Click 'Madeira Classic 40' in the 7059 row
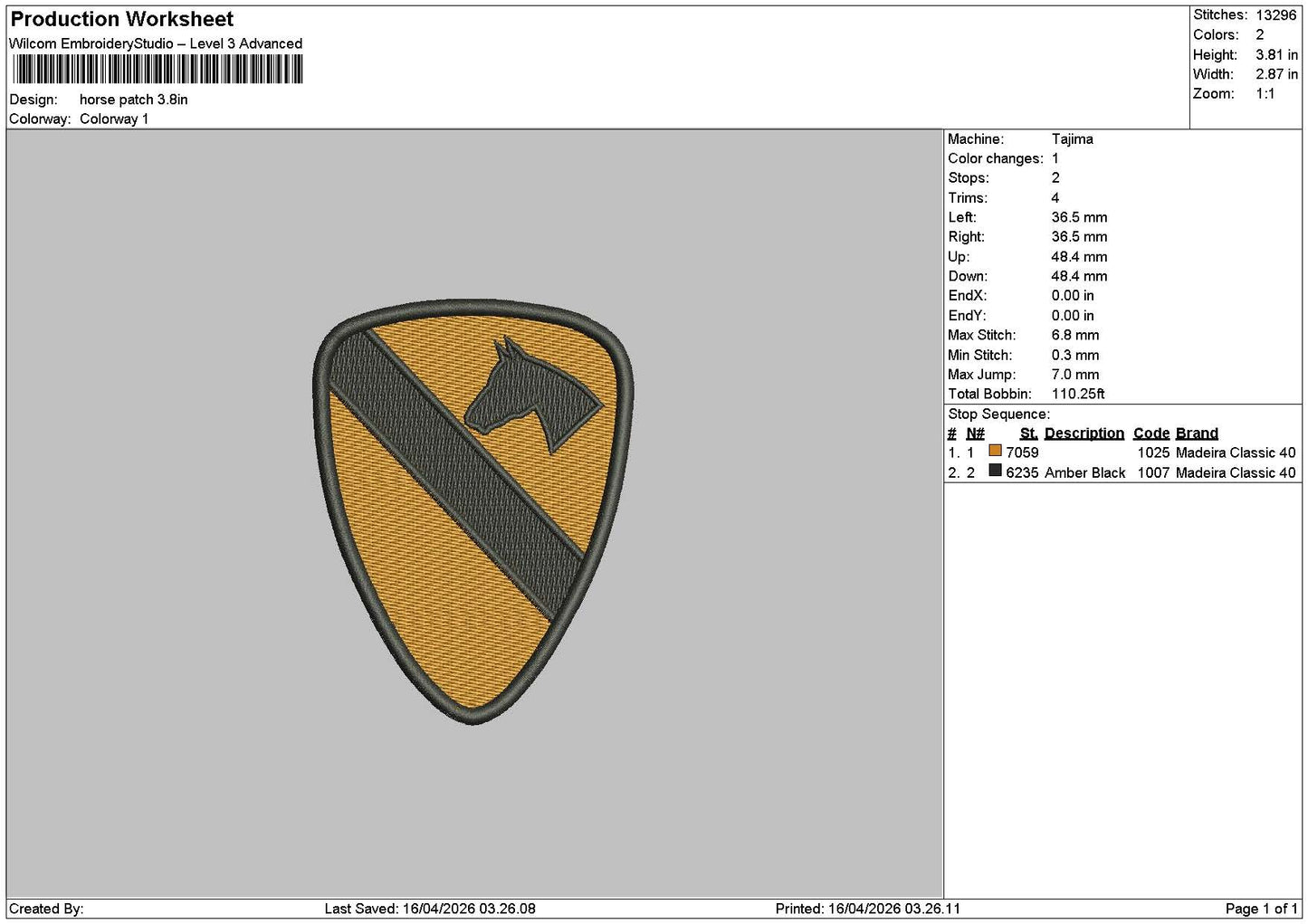Image resolution: width=1308 pixels, height=924 pixels. (1236, 452)
